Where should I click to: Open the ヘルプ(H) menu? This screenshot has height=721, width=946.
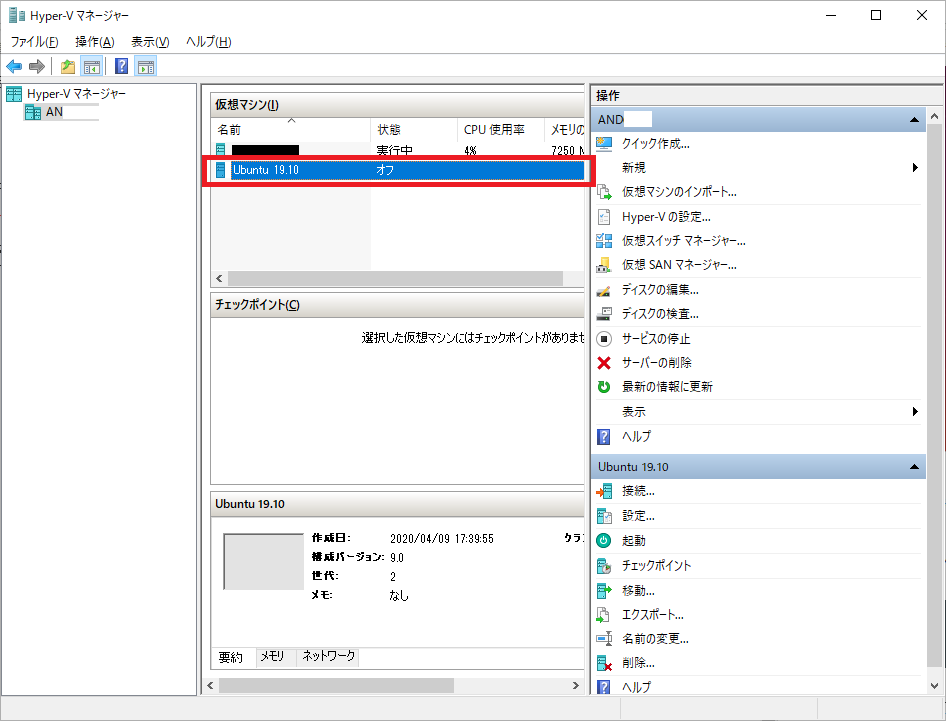pyautogui.click(x=208, y=42)
